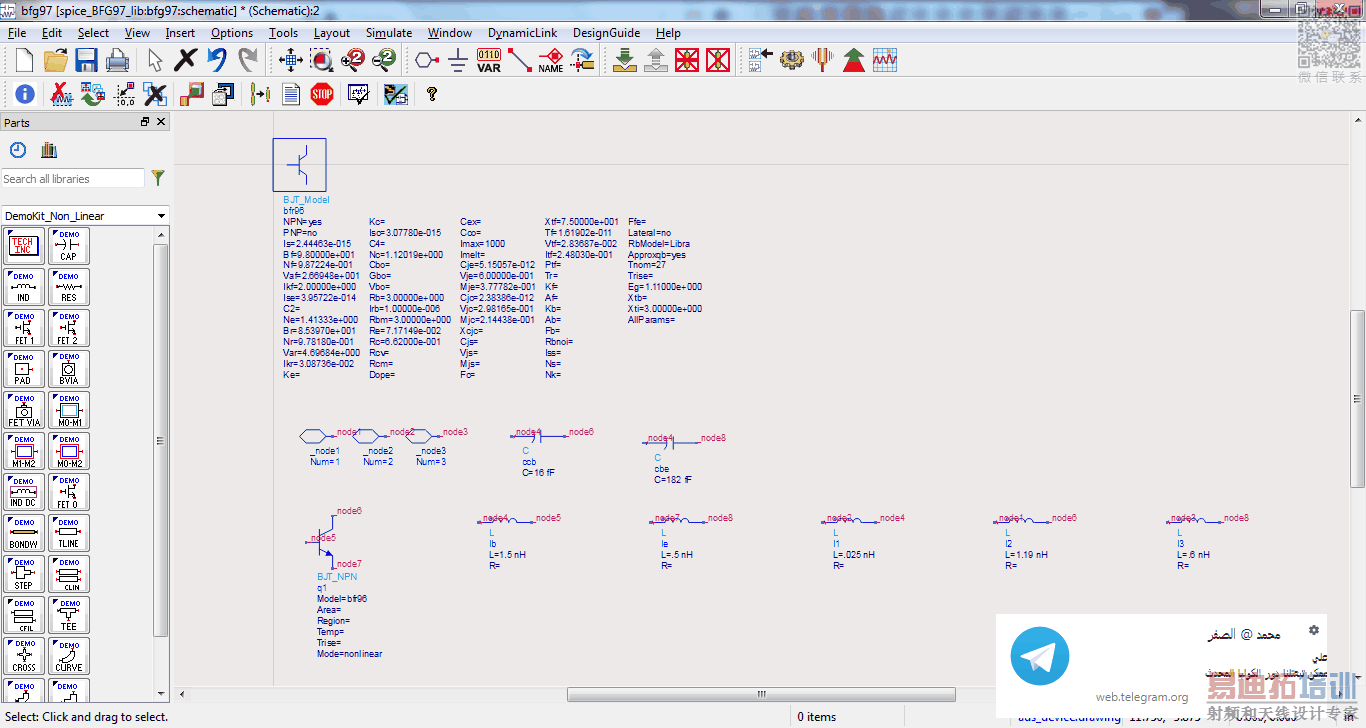Select the CAP component in palette
This screenshot has height=728, width=1366.
[x=69, y=246]
